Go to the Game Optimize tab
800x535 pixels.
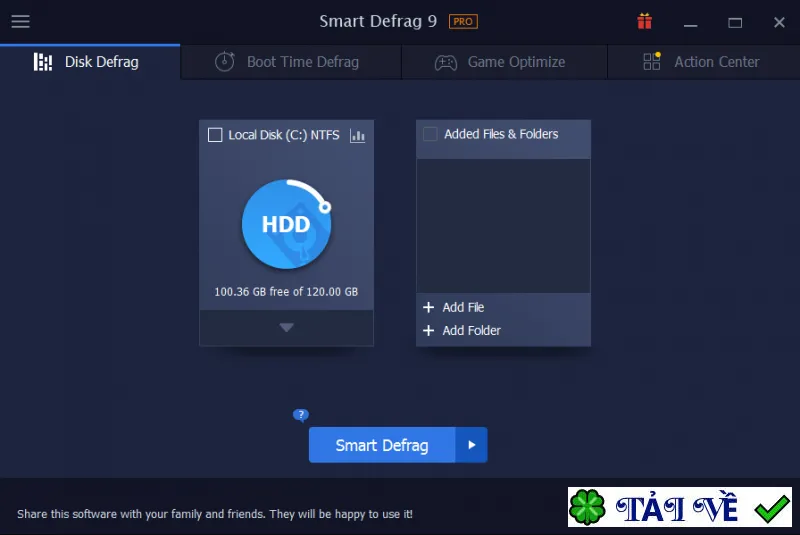(x=504, y=62)
